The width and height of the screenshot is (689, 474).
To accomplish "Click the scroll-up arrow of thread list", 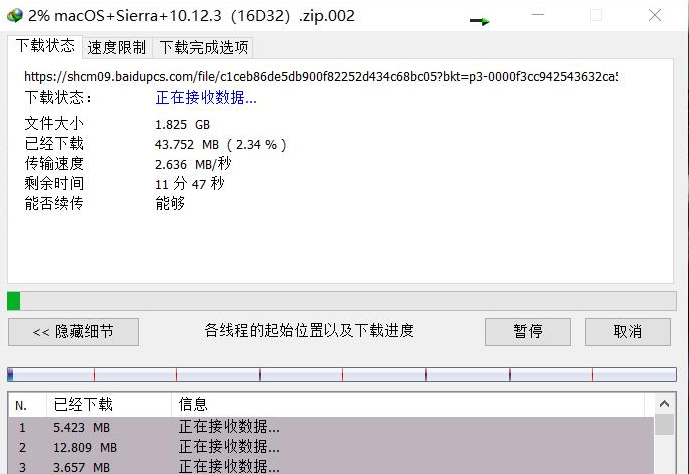I will pos(664,404).
